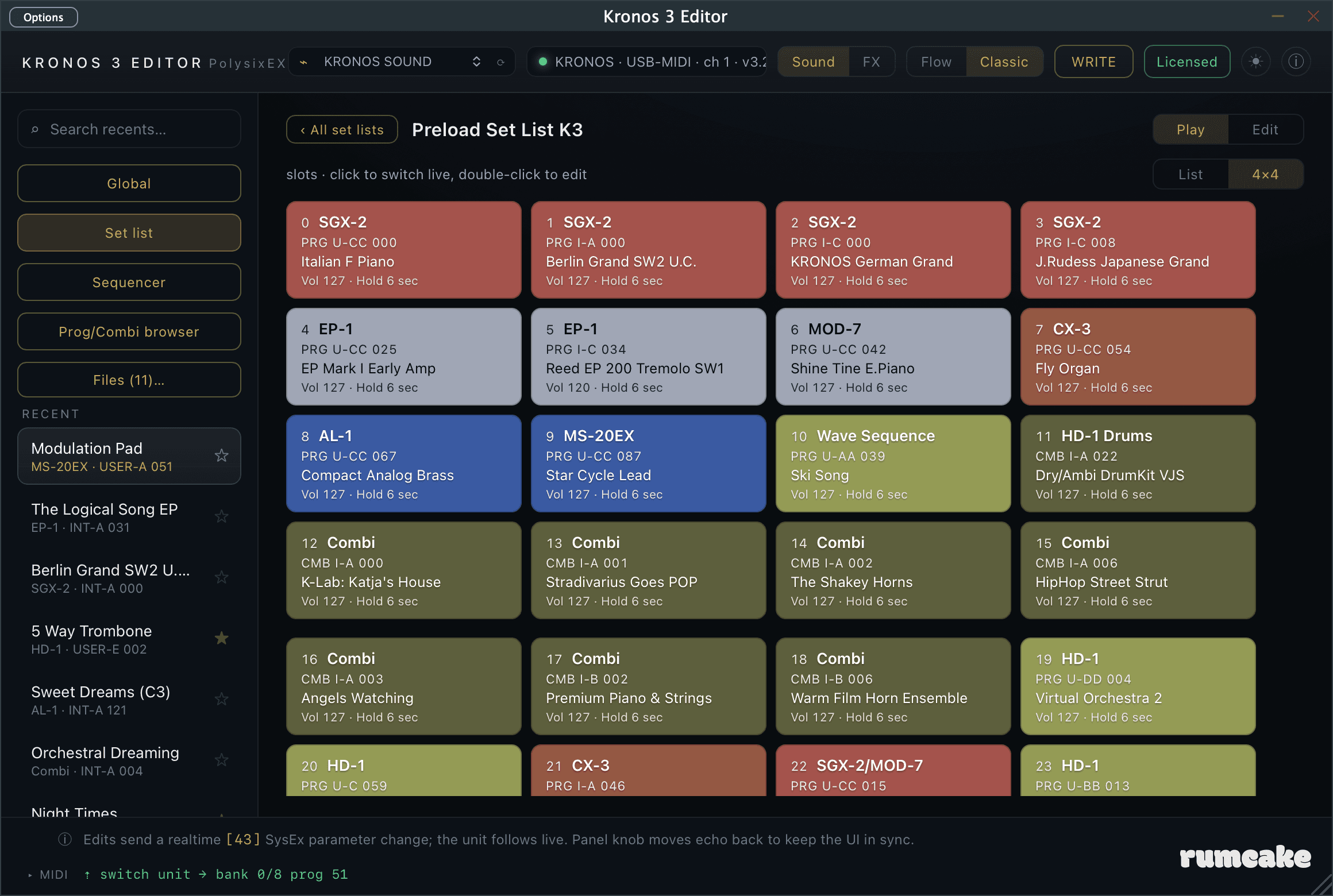This screenshot has height=896, width=1333.
Task: Open the KRONOS USB-MIDI connection status
Action: click(x=647, y=61)
